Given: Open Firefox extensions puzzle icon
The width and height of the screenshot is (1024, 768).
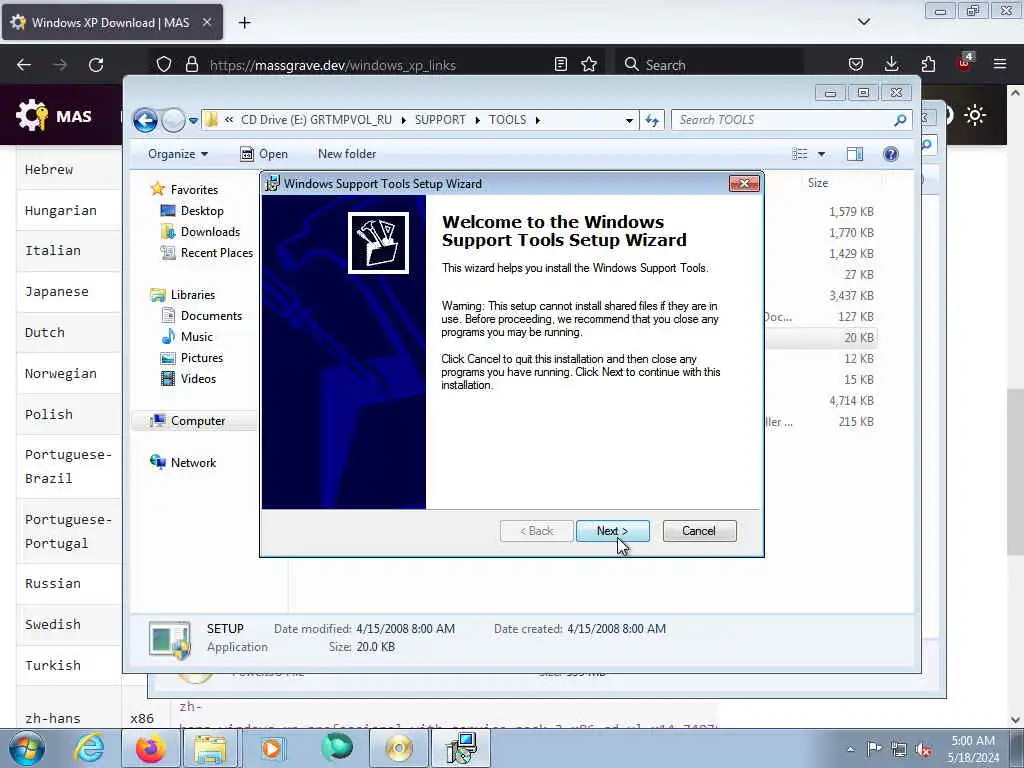Looking at the screenshot, I should click(x=928, y=65).
